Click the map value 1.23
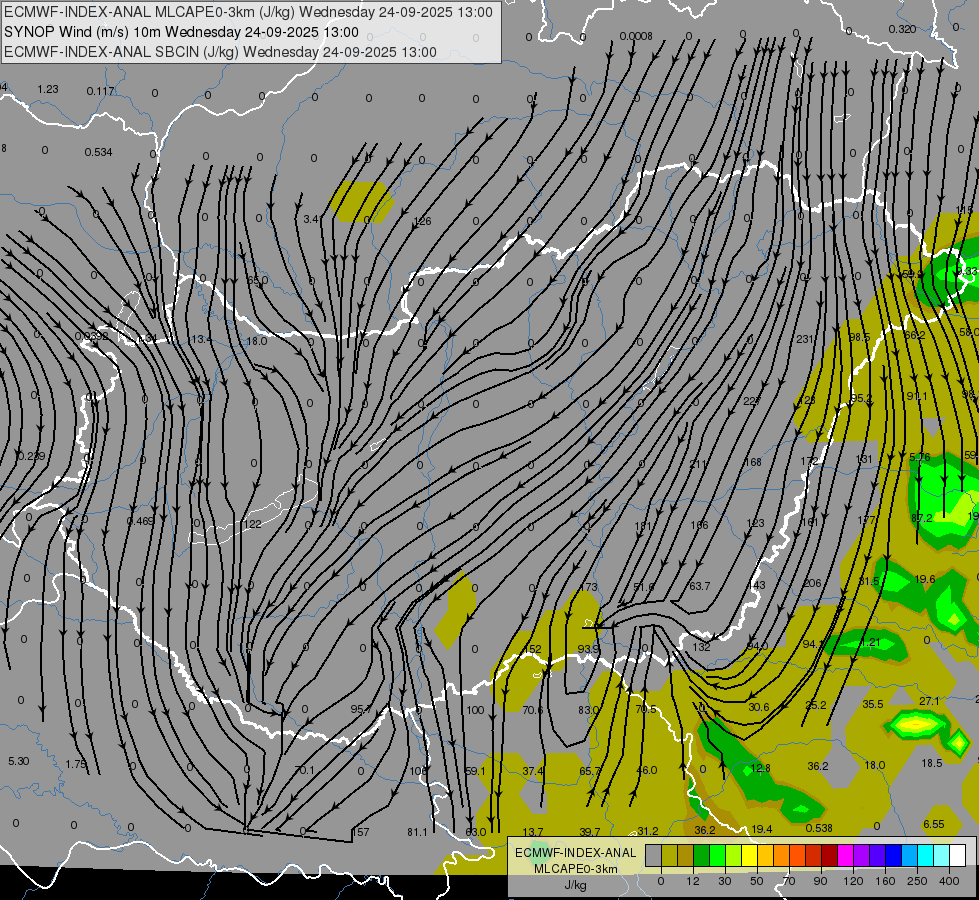 pos(48,89)
